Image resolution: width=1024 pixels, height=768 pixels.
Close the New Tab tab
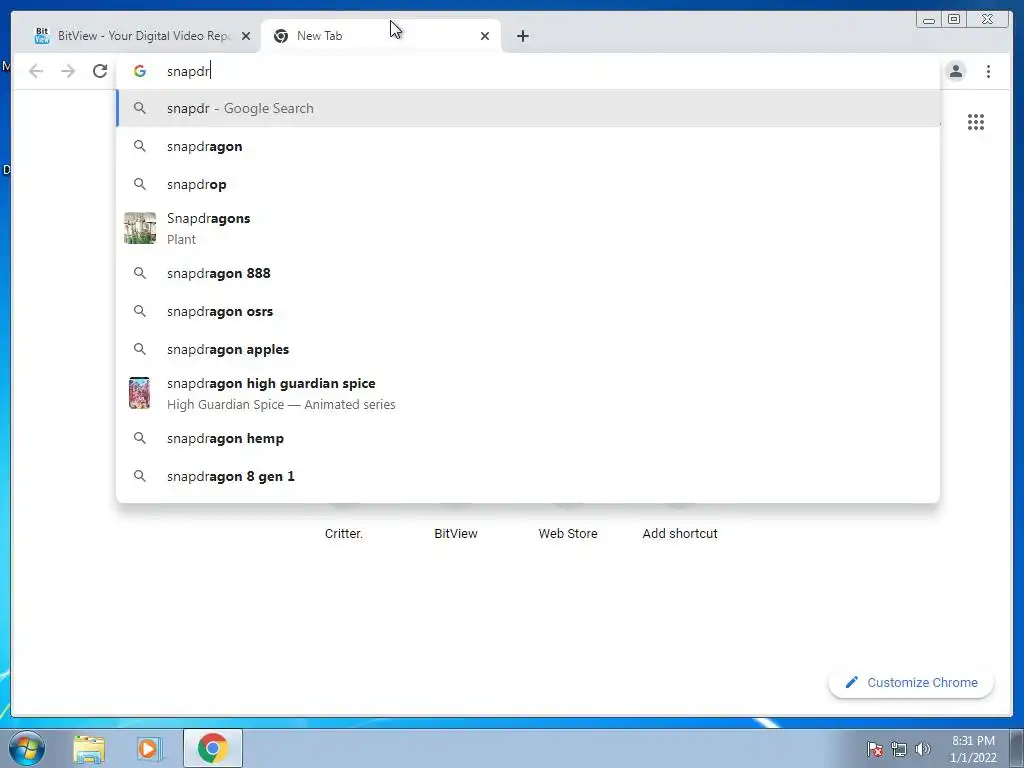pyautogui.click(x=485, y=36)
